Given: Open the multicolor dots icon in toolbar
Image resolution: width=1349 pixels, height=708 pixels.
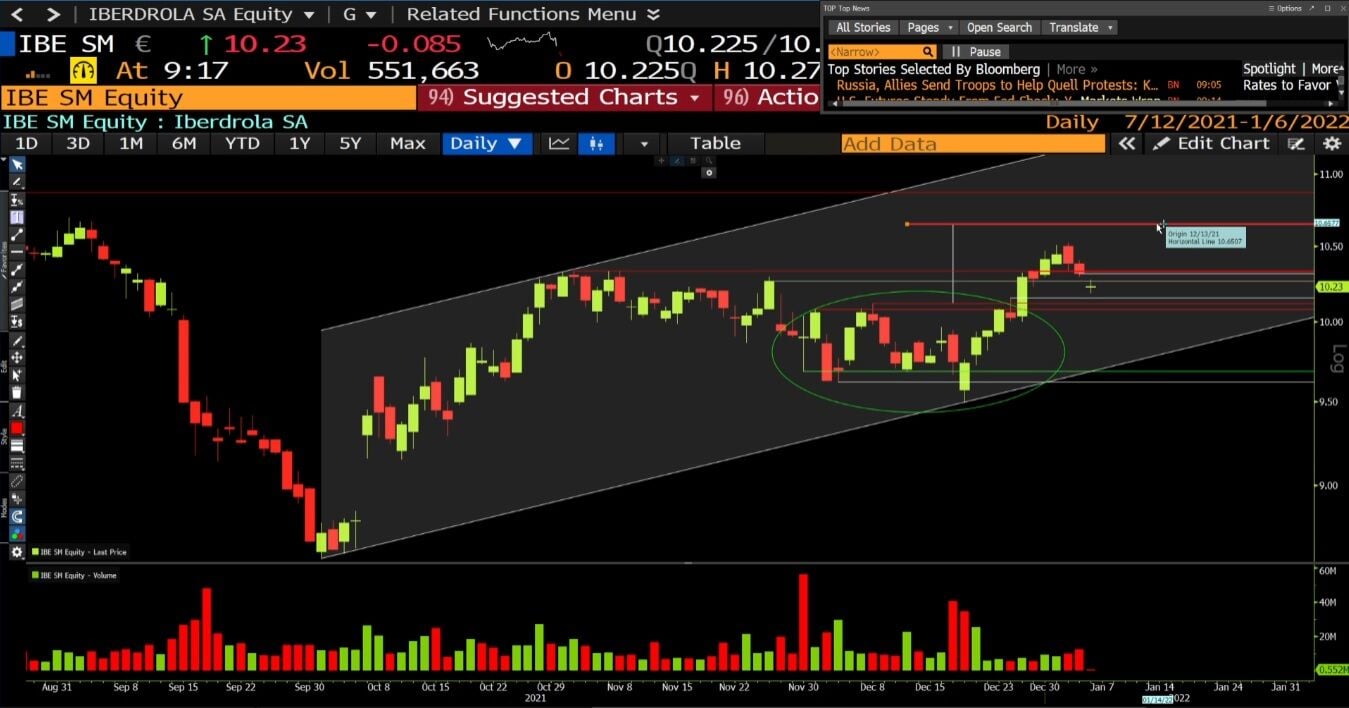Looking at the screenshot, I should (17, 532).
